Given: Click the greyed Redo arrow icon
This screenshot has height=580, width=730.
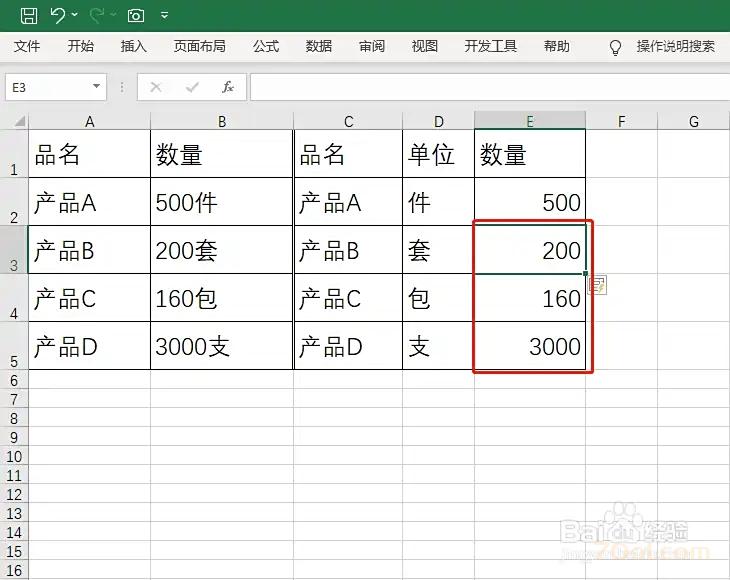Looking at the screenshot, I should tap(97, 15).
